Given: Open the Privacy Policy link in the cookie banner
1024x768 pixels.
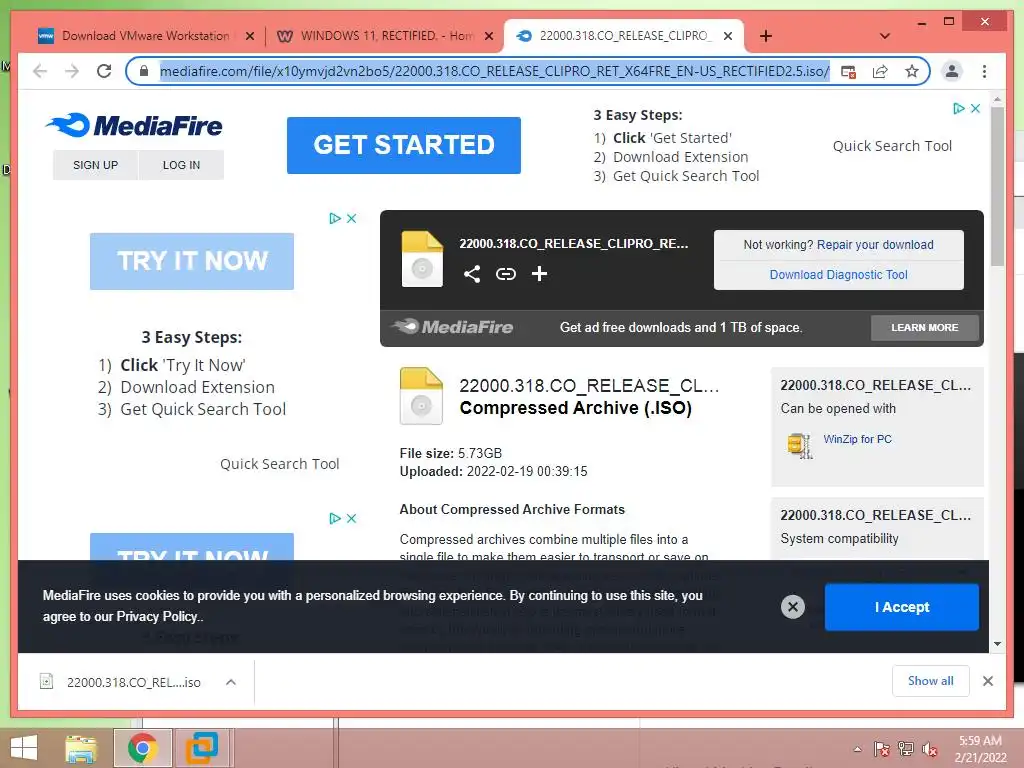Looking at the screenshot, I should click(x=157, y=616).
